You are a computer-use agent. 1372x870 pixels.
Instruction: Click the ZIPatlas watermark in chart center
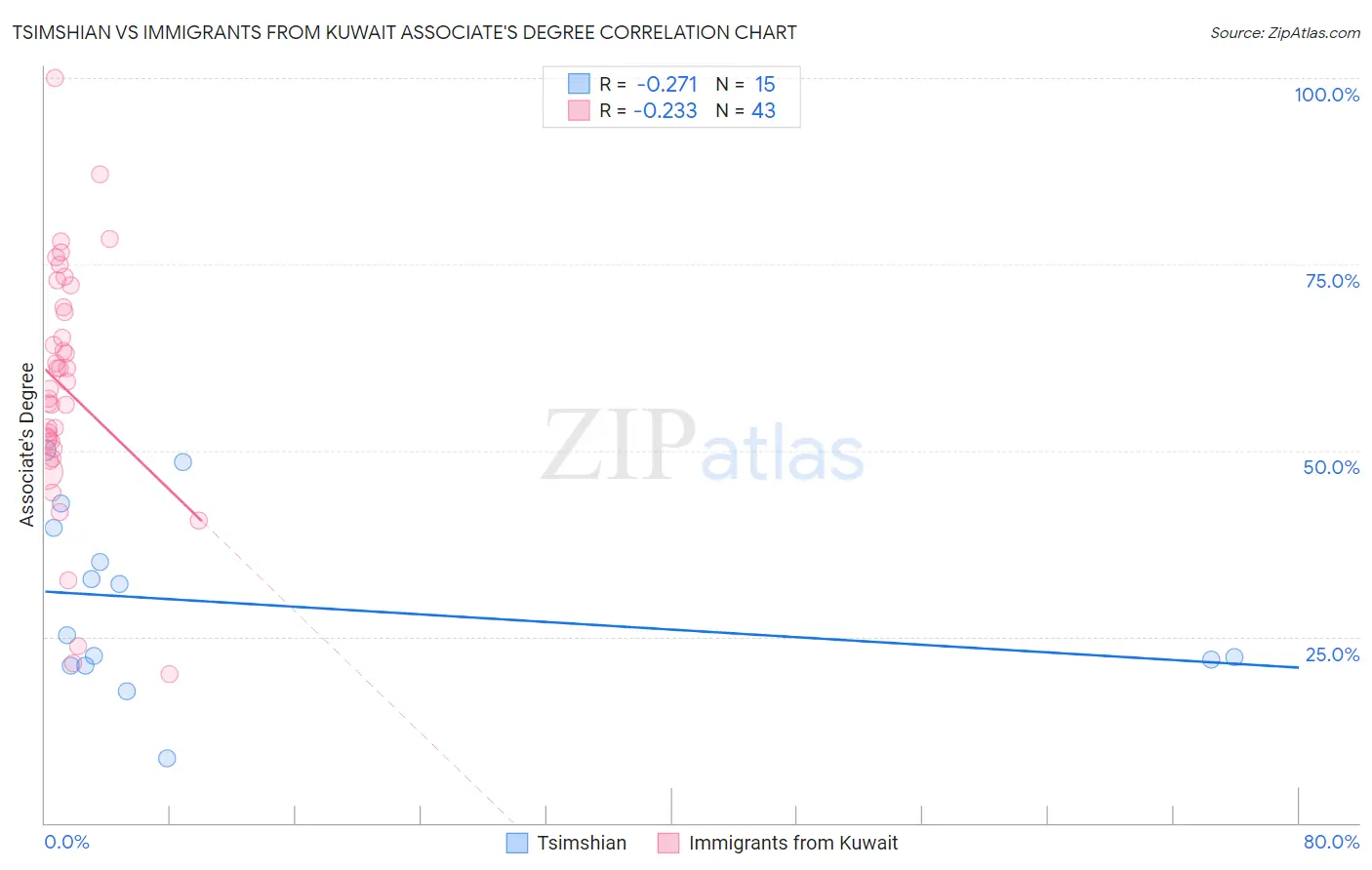[x=703, y=447]
